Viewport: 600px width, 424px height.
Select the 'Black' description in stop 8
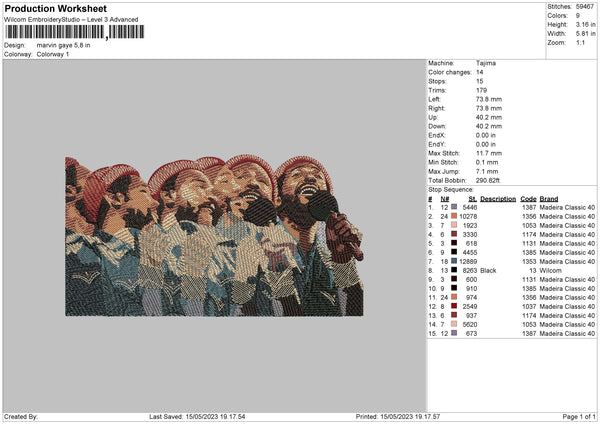[488, 271]
